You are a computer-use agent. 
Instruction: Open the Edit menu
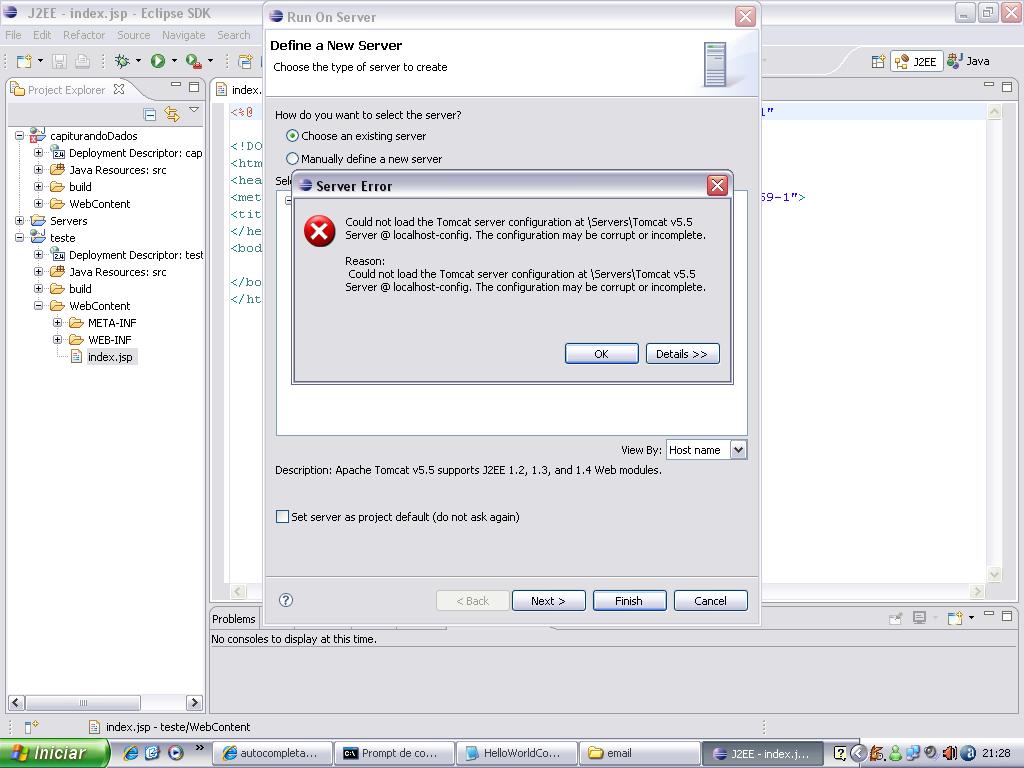coord(42,35)
